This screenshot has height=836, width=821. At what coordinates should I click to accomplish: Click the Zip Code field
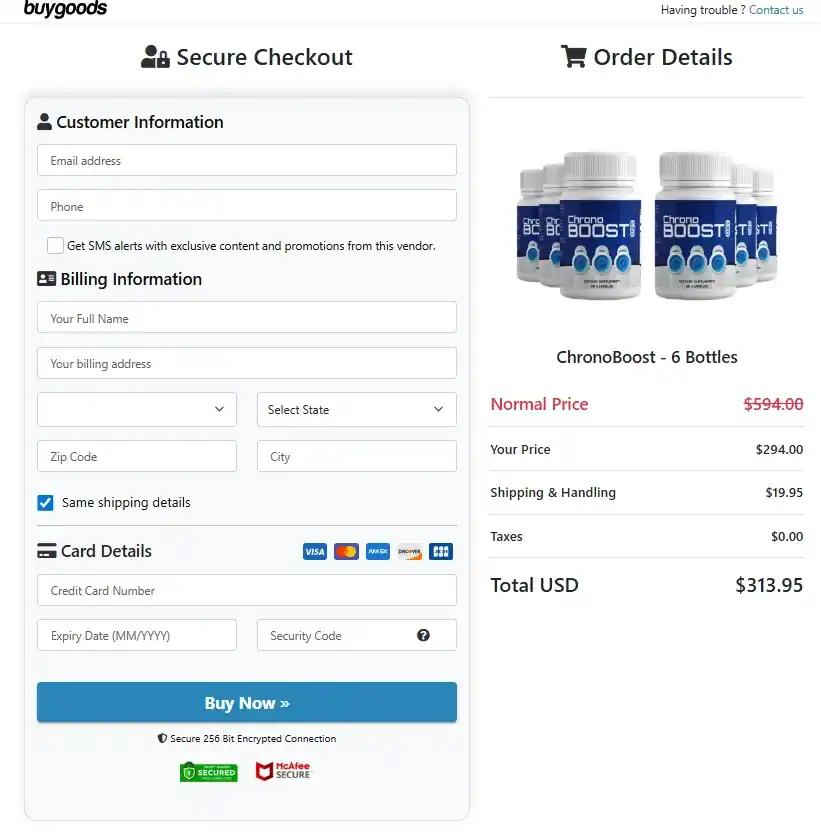tap(136, 455)
